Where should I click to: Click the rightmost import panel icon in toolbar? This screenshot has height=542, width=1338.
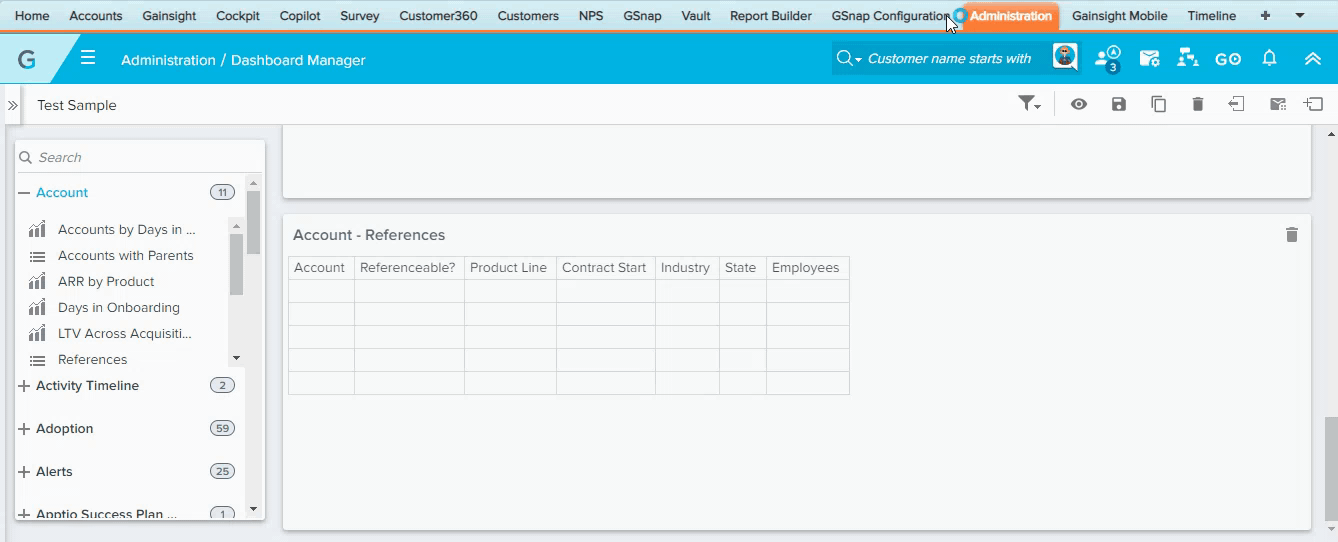click(1314, 104)
